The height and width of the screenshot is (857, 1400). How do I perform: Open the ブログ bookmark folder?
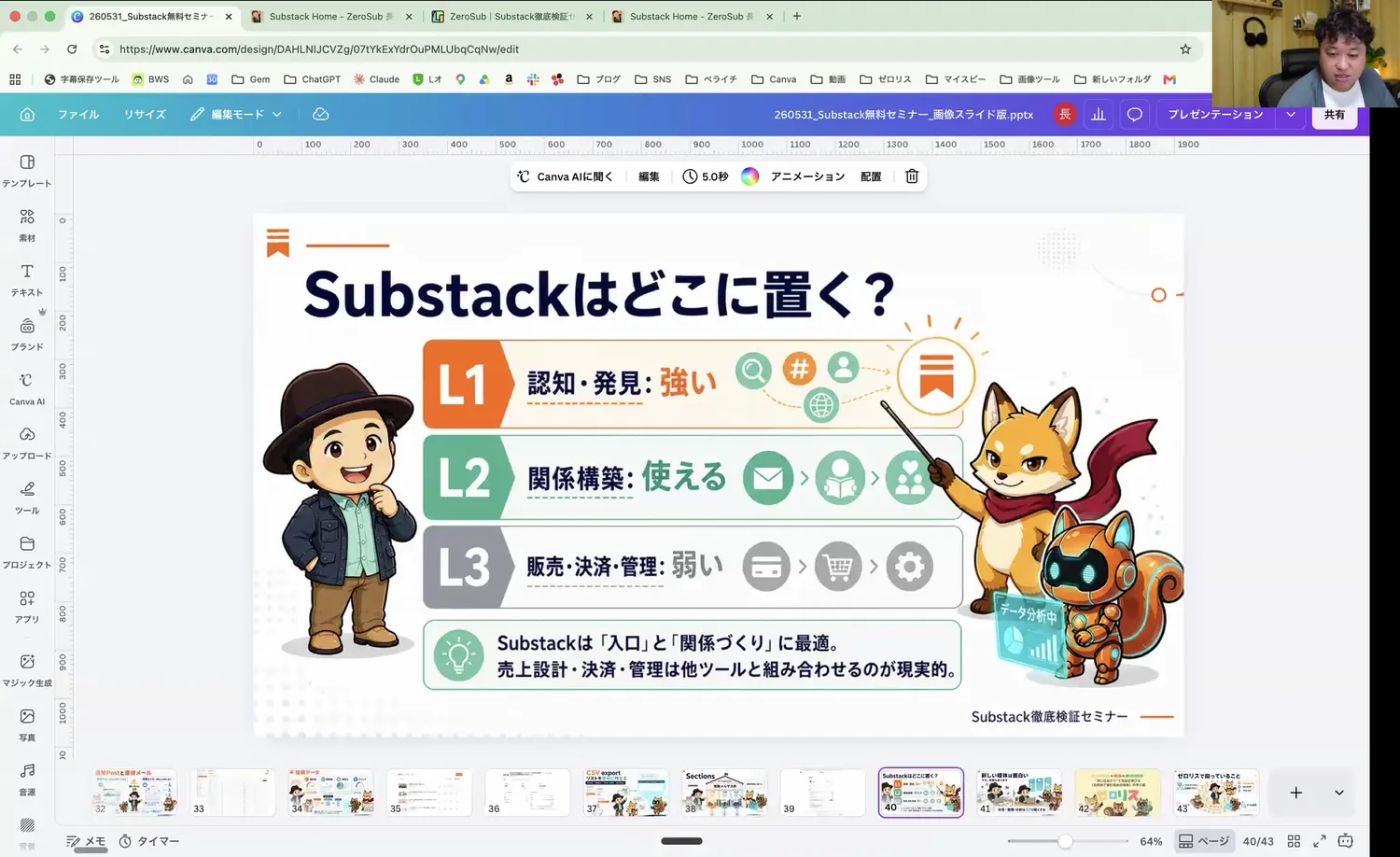[x=598, y=79]
